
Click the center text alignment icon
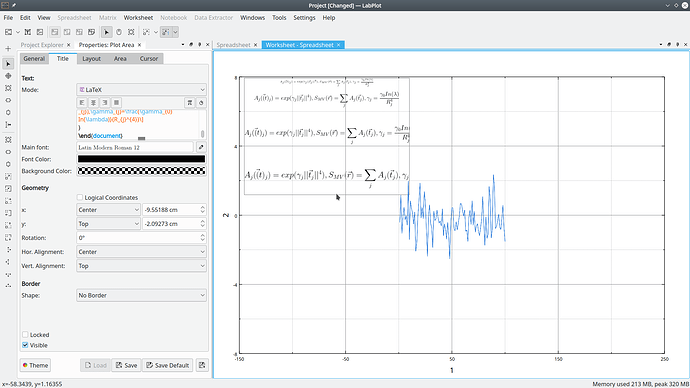[93, 102]
